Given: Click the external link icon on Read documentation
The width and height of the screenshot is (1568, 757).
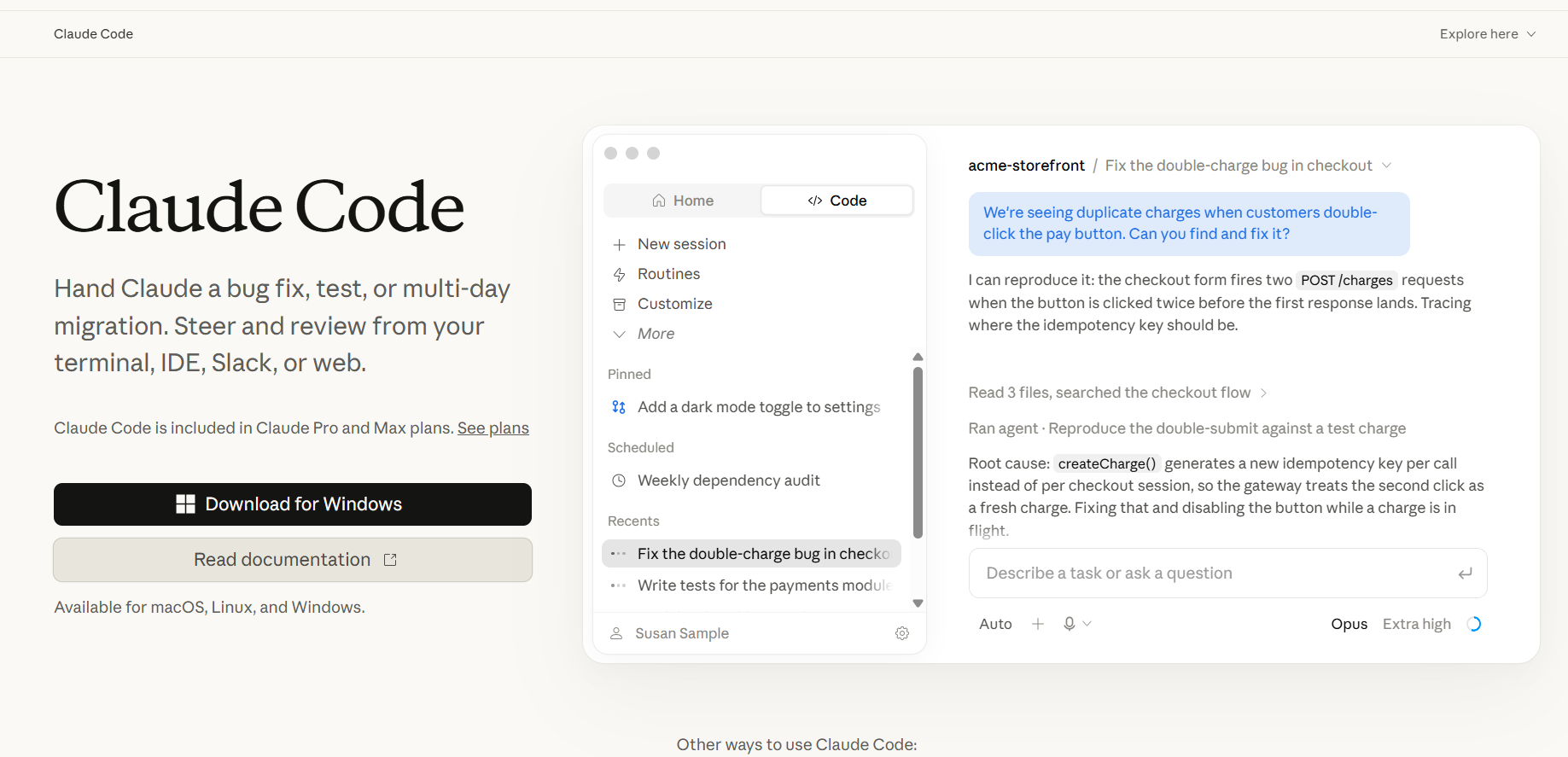Looking at the screenshot, I should 390,560.
